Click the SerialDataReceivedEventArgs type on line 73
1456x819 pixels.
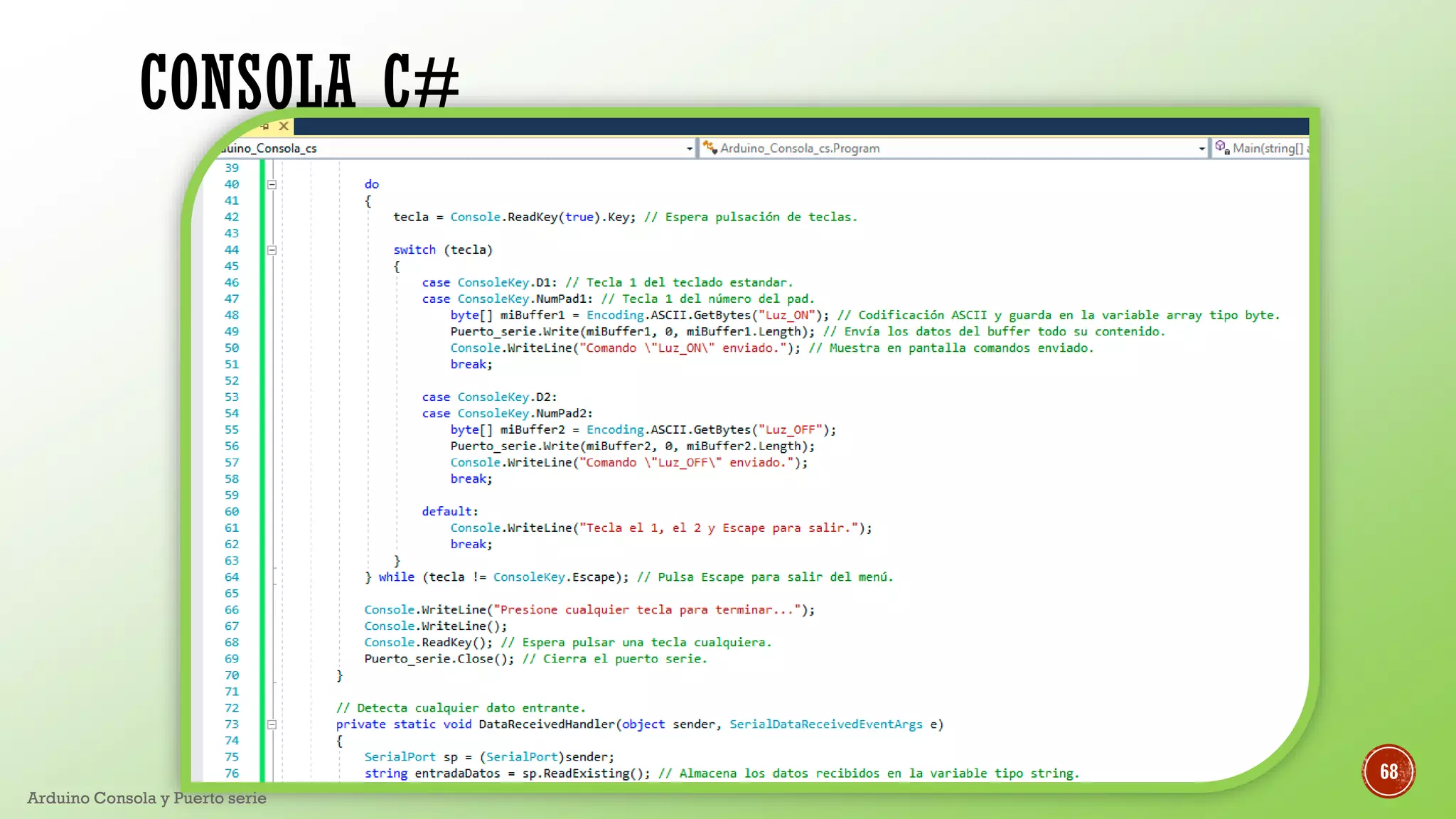pos(825,724)
